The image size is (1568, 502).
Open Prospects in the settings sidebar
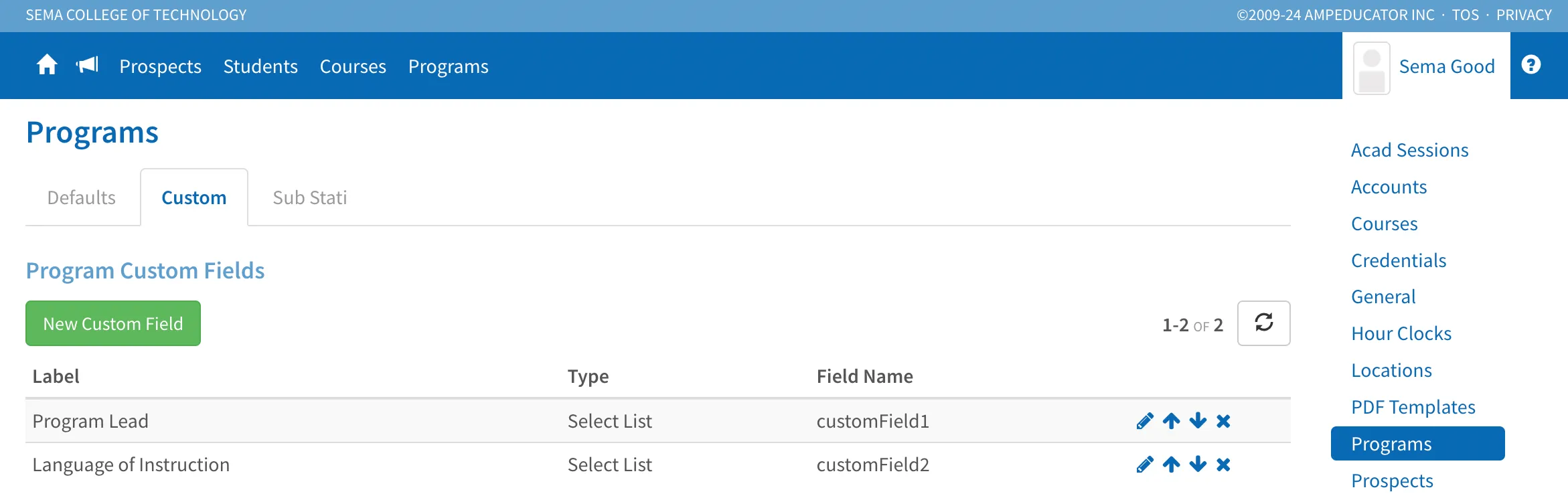pos(1392,481)
